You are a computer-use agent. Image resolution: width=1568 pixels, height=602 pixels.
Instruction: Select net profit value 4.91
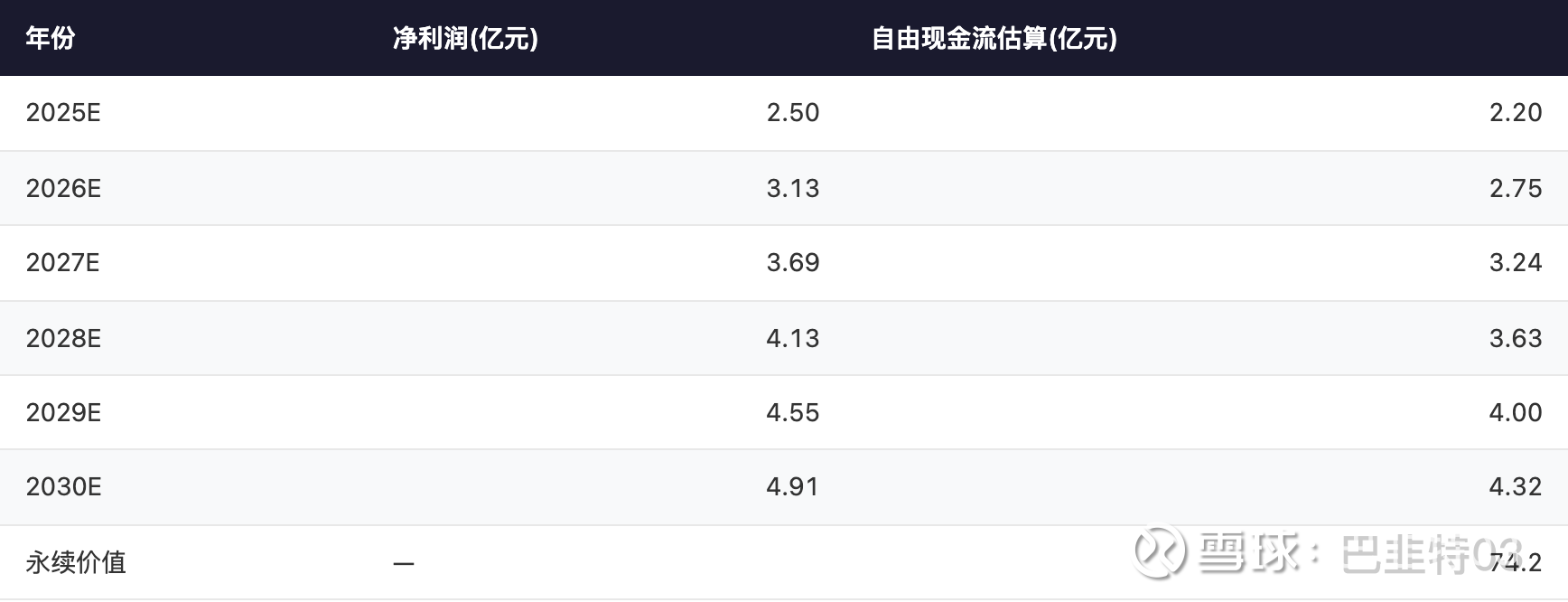pos(792,487)
